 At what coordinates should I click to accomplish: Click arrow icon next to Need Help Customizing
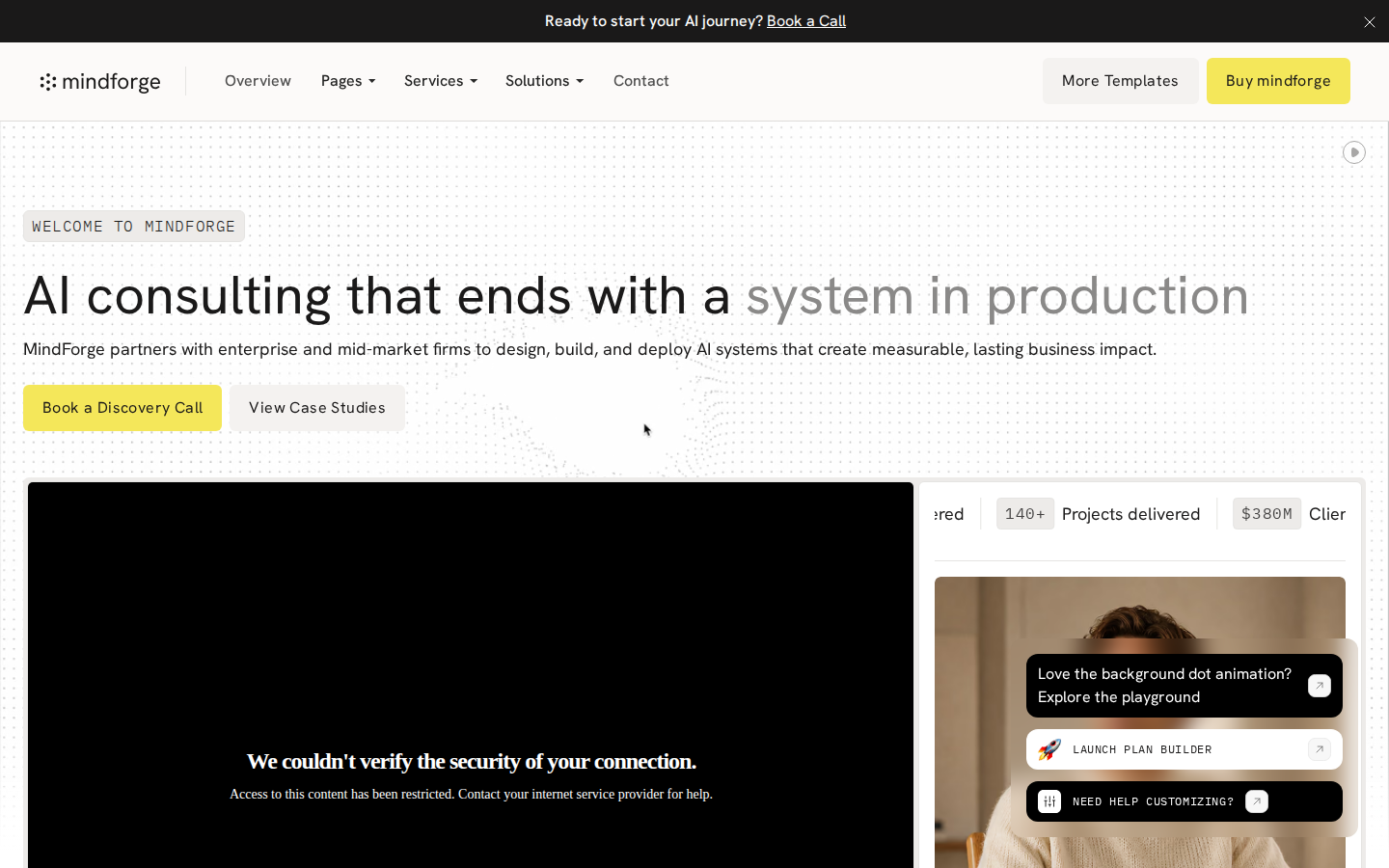point(1257,801)
